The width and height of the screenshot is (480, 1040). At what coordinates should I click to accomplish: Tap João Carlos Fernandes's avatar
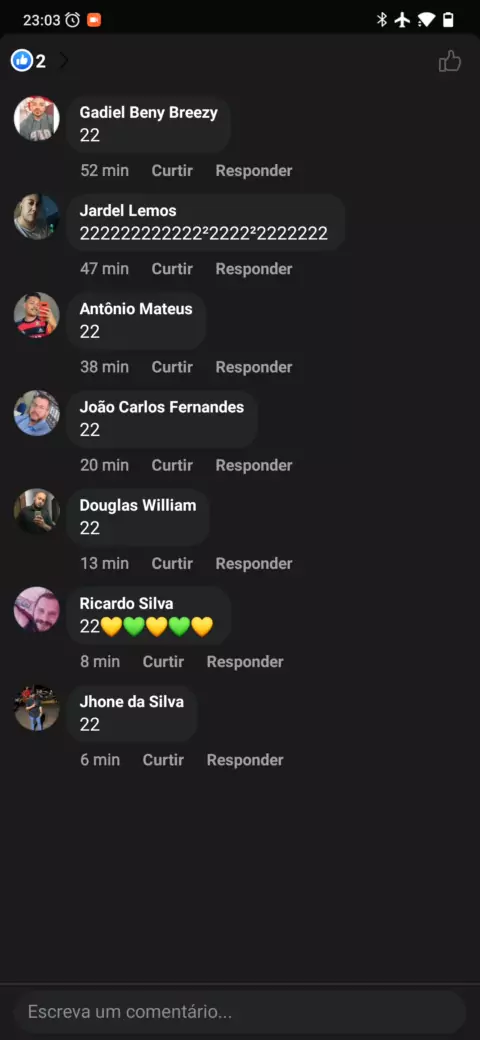tap(36, 413)
